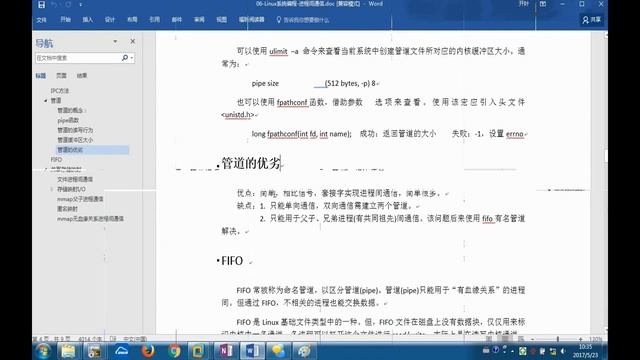Open Windows Explorer folder from taskbar
The width and height of the screenshot is (640, 360).
[x=69, y=351]
